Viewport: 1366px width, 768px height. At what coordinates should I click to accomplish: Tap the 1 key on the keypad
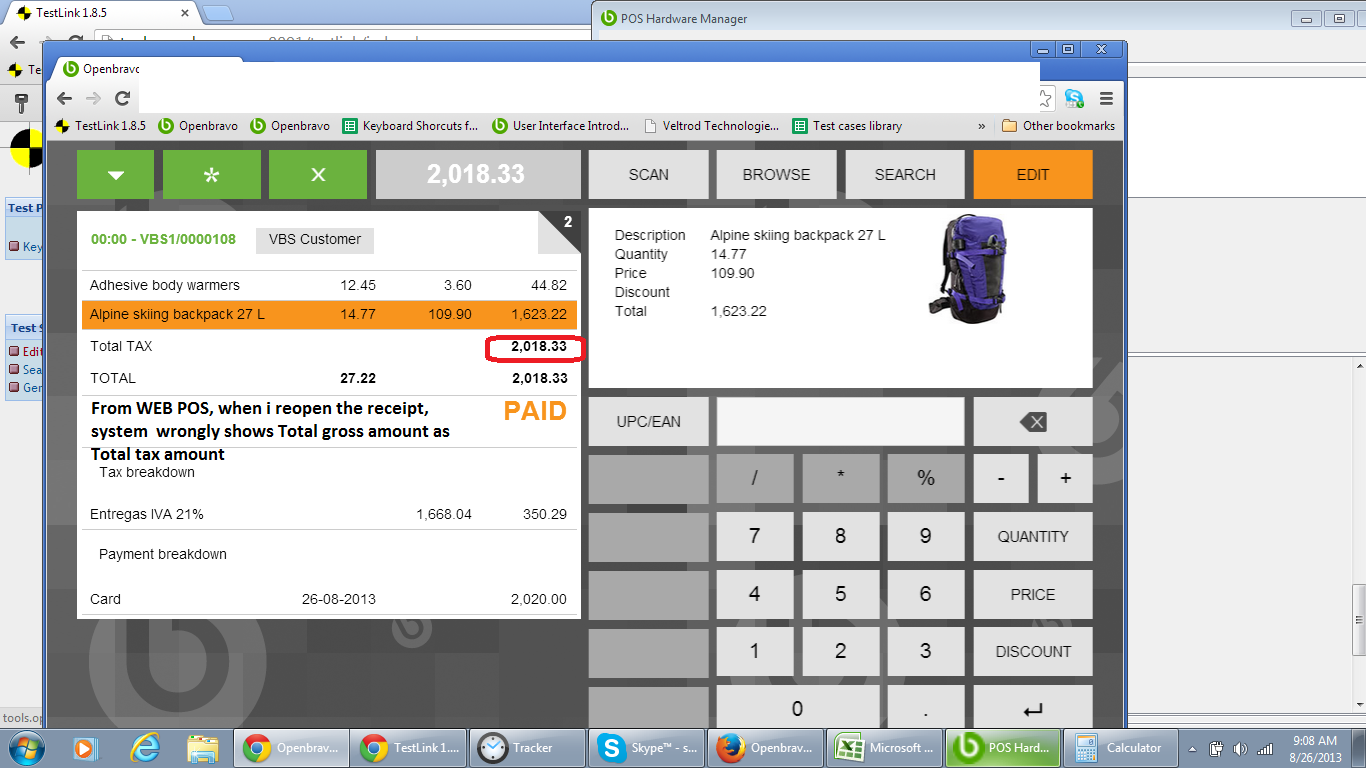pos(754,652)
